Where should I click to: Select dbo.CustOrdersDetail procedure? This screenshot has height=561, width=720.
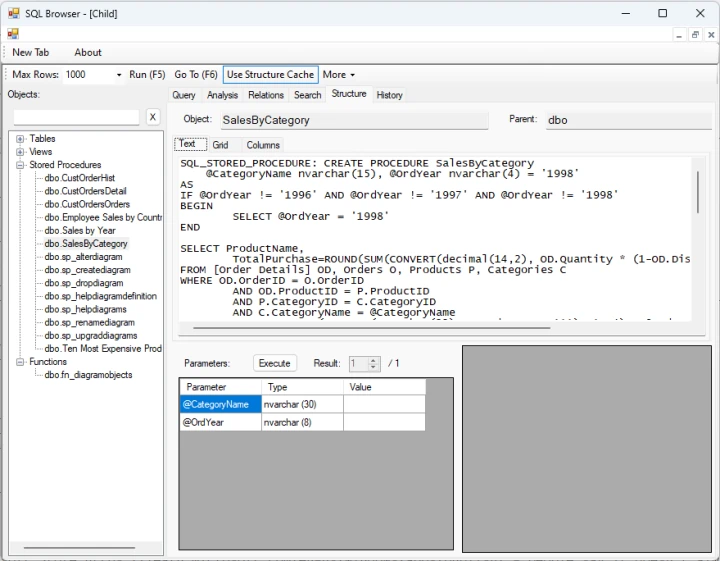coord(85,191)
